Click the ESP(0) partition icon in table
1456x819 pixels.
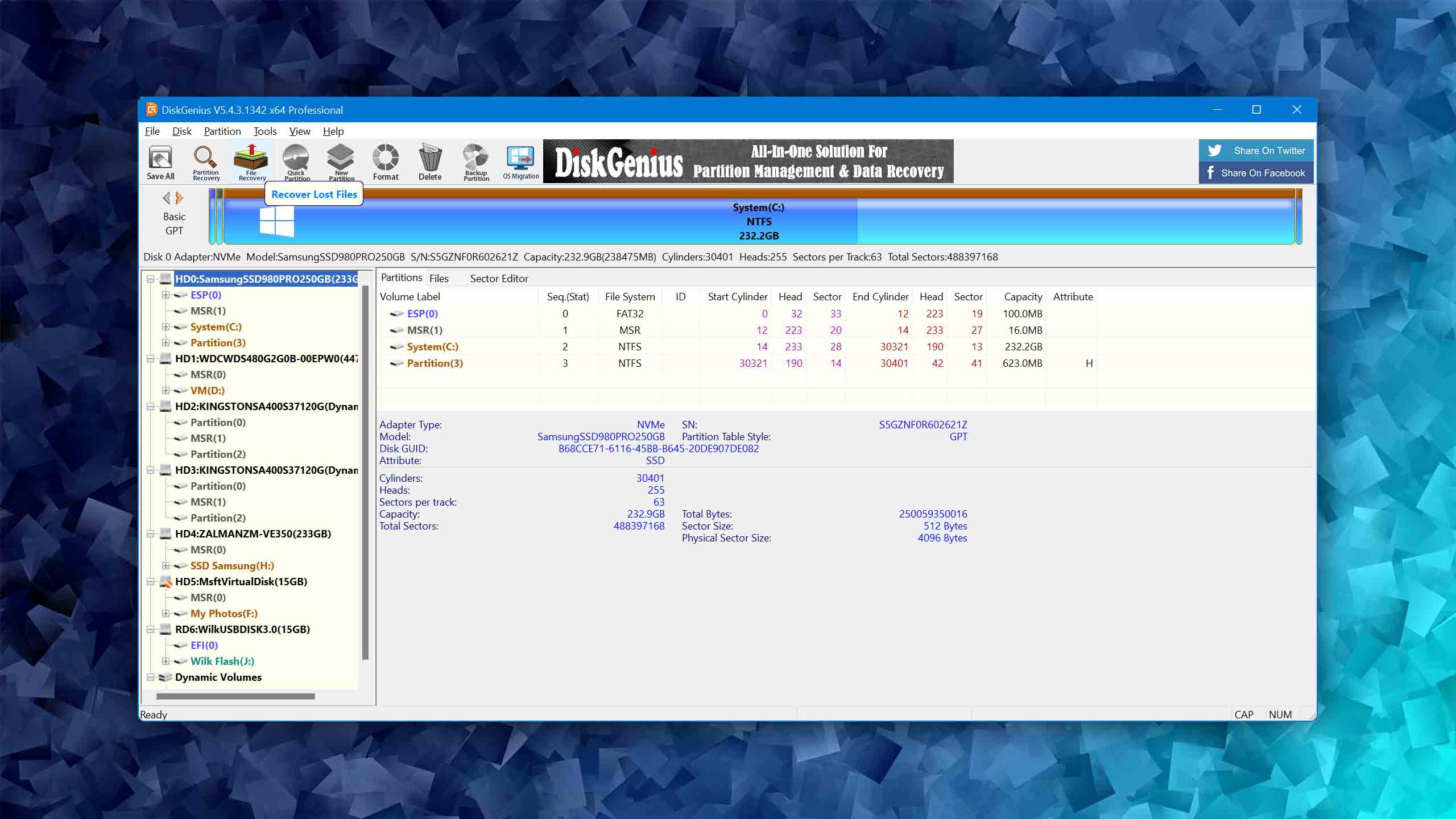click(396, 313)
